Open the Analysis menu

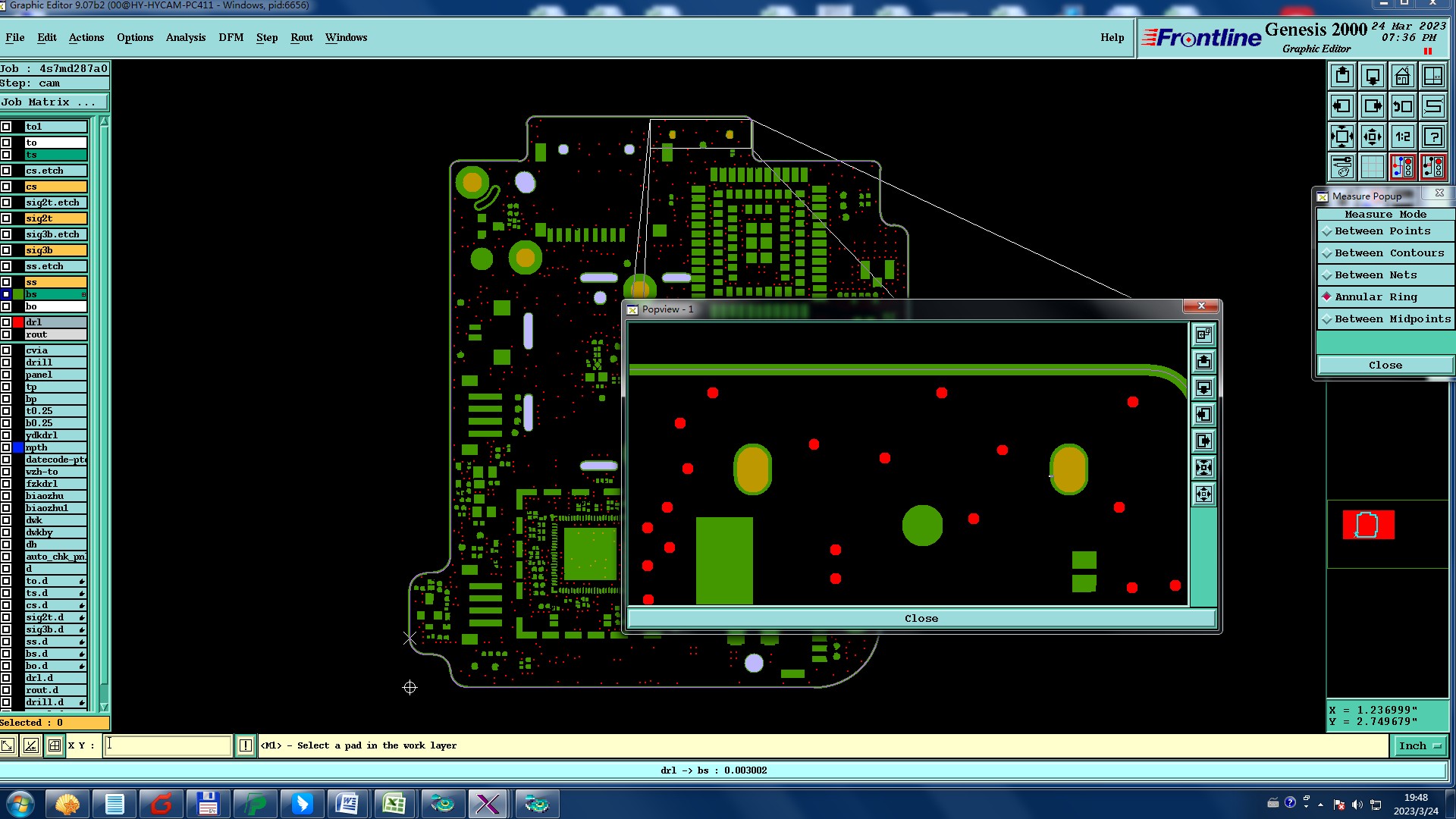(185, 37)
